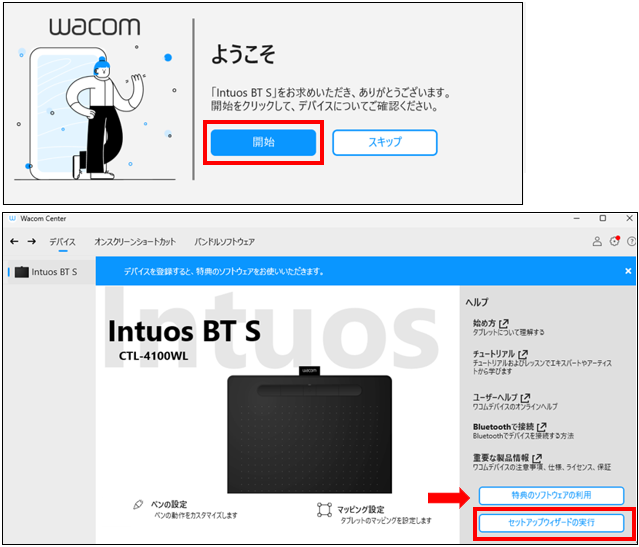This screenshot has height=547, width=639.
Task: Close the Wacom Center window
Action: tap(629, 218)
